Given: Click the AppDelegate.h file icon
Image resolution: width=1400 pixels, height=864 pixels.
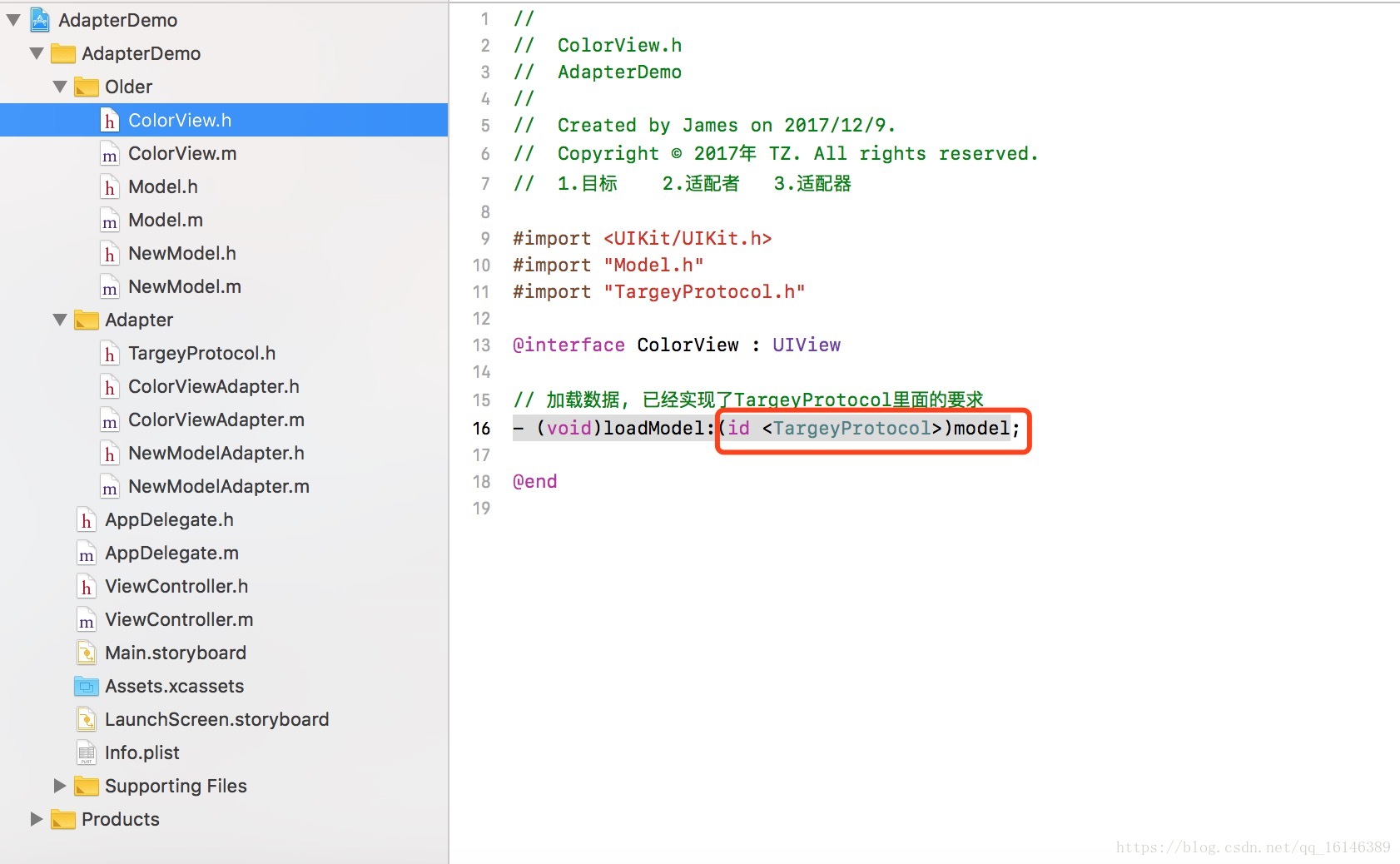Looking at the screenshot, I should pos(87,520).
